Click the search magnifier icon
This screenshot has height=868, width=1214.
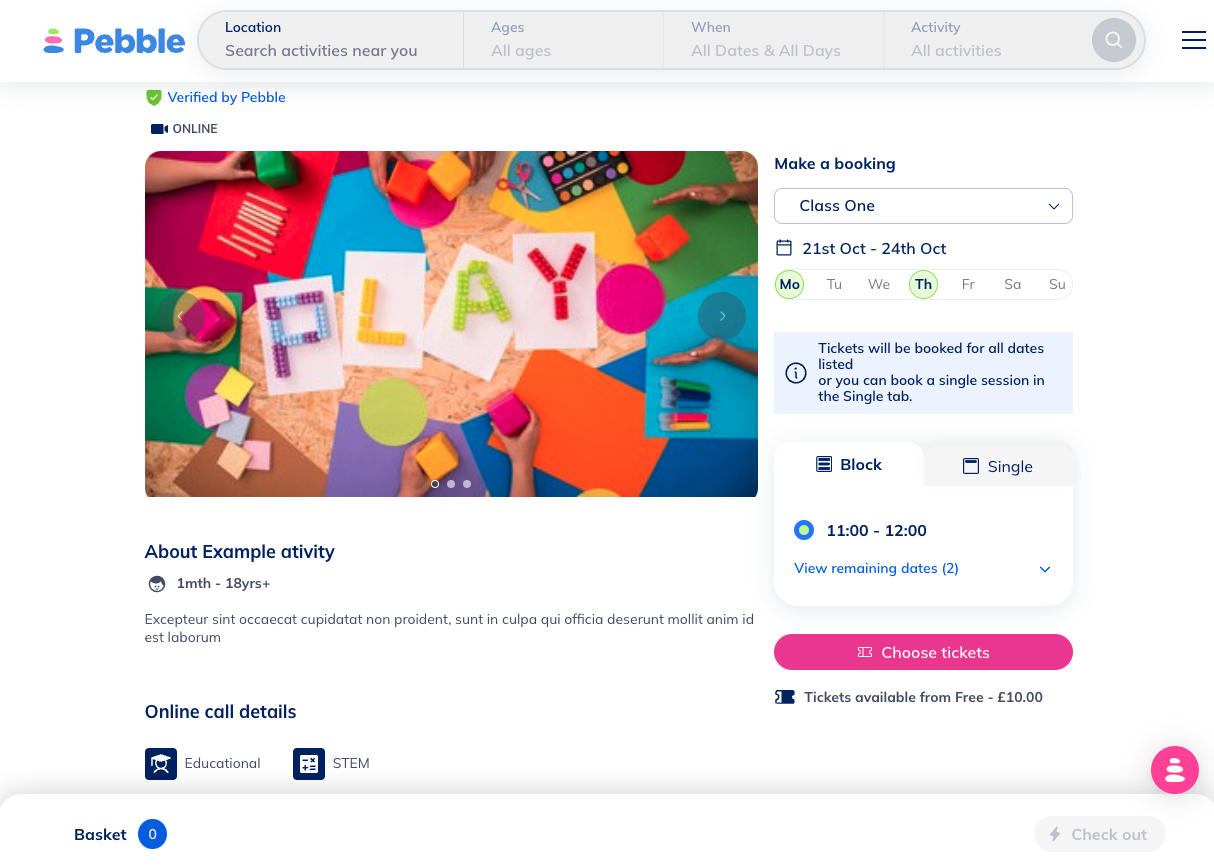tap(1113, 41)
